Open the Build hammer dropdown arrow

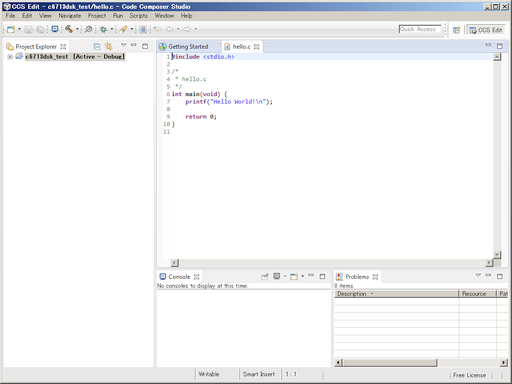click(x=77, y=29)
